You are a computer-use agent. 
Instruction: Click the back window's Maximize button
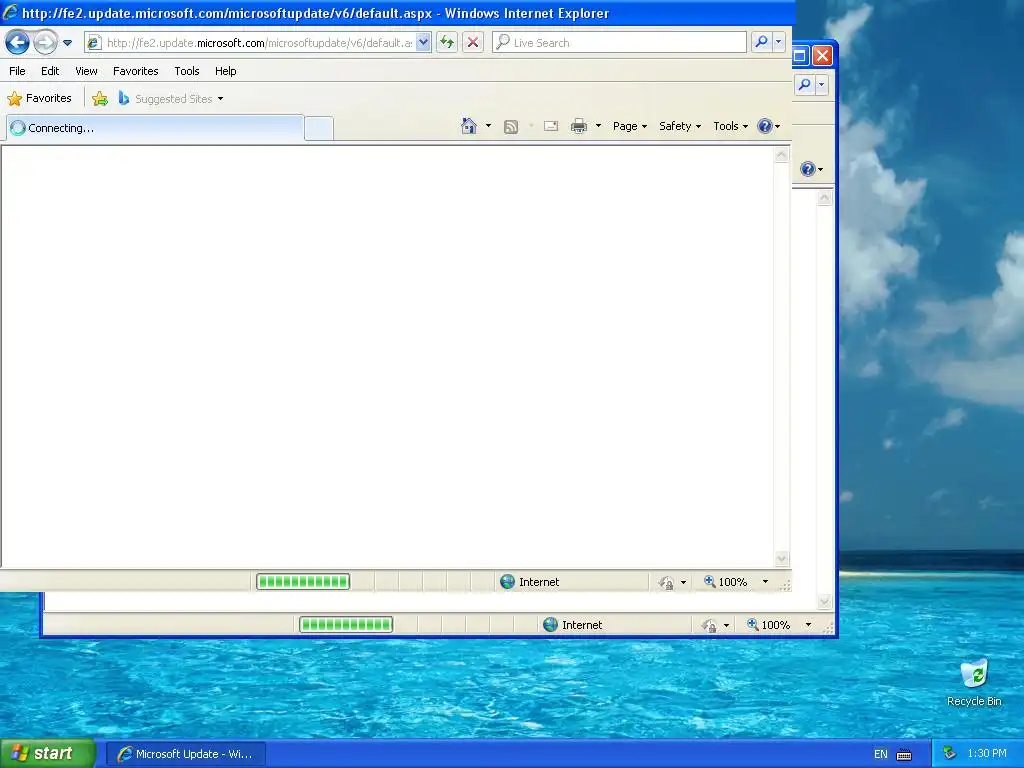tap(800, 56)
